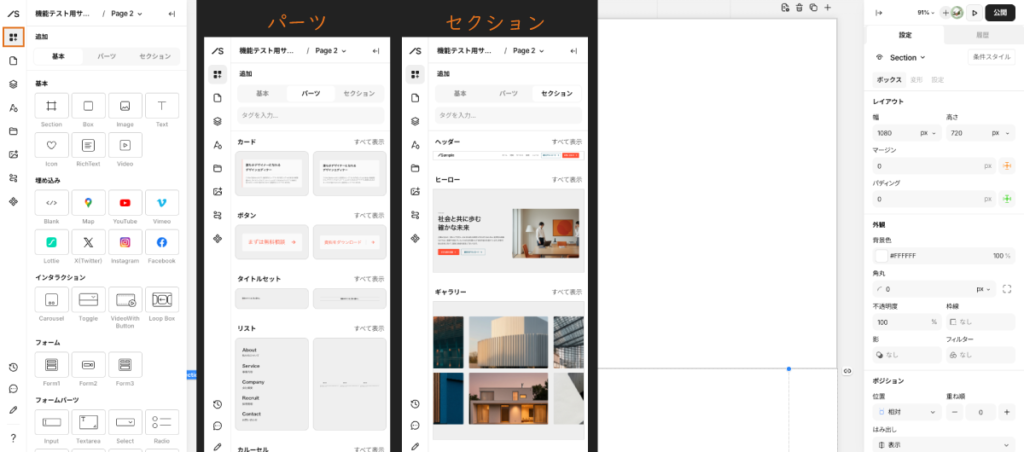The image size is (1024, 452).
Task: Add a Text element
Action: pos(162,106)
